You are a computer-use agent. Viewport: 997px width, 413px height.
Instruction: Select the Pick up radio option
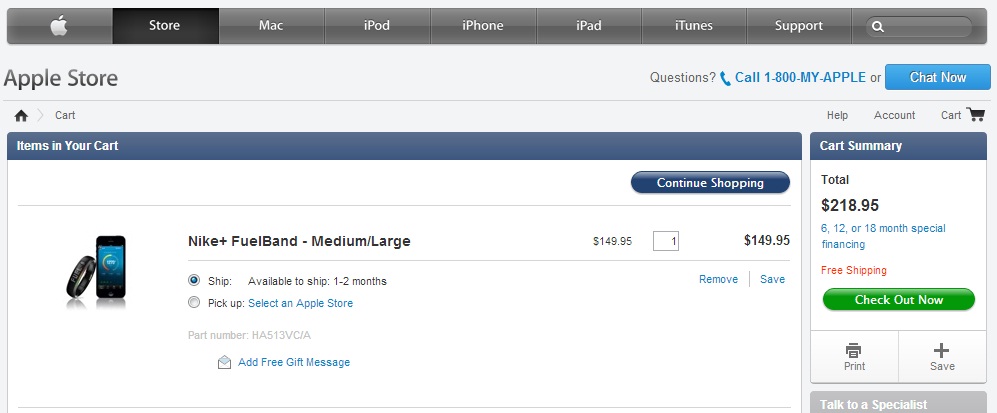tap(194, 302)
